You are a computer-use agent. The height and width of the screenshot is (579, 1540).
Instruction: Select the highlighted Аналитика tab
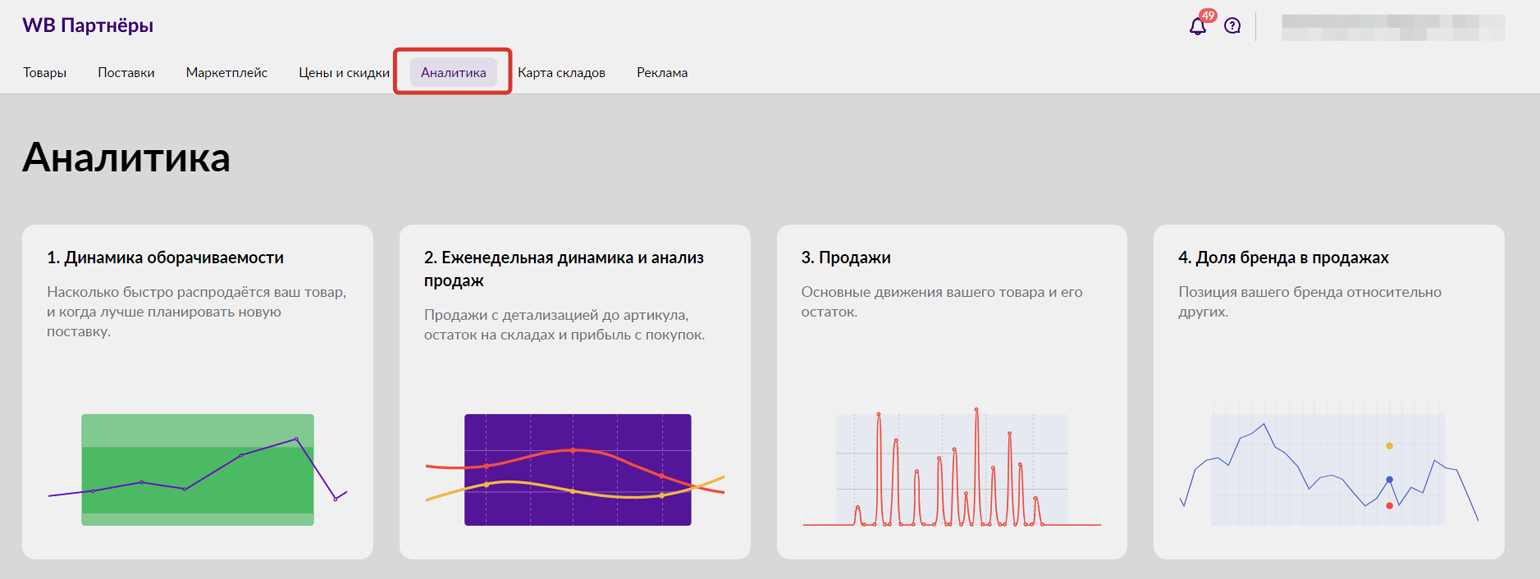tap(453, 73)
